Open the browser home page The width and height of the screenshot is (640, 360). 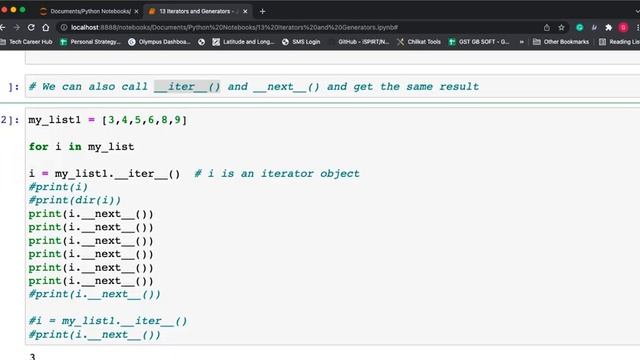[x=46, y=27]
